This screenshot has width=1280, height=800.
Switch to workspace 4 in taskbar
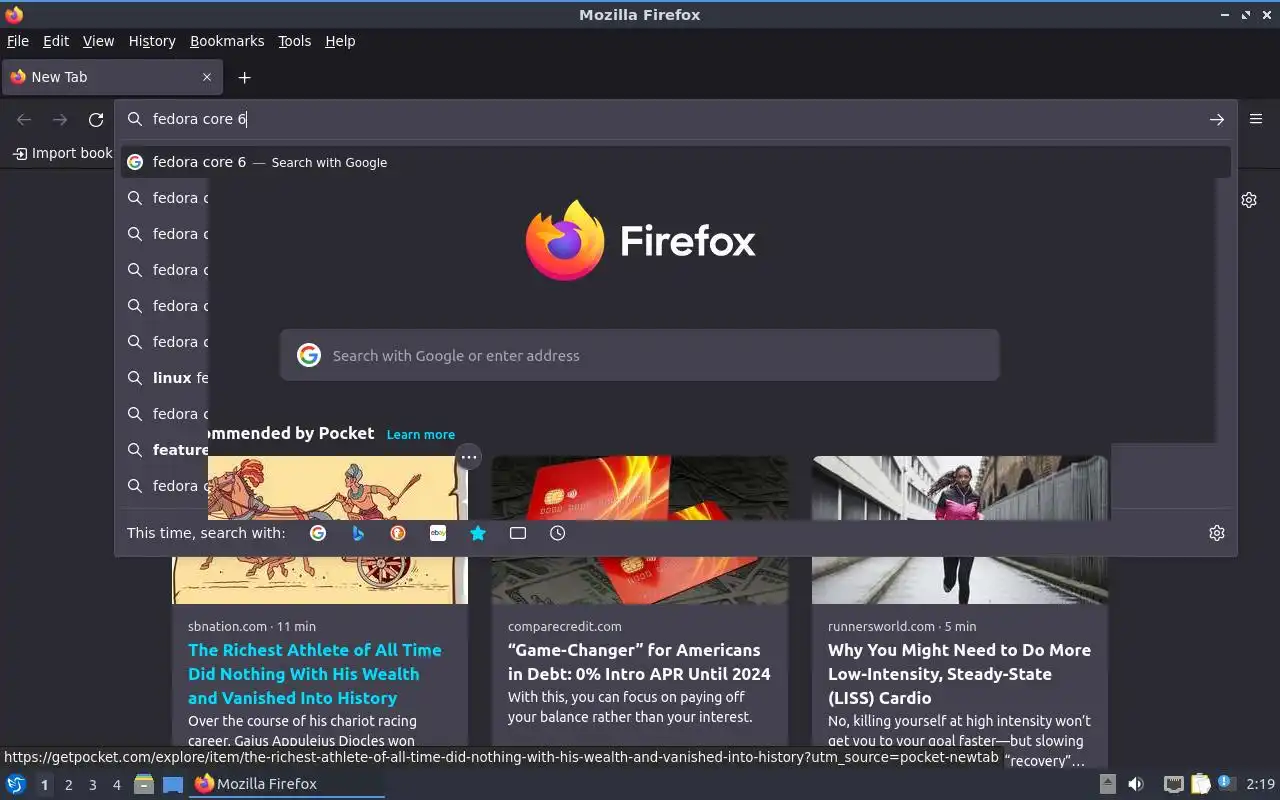(x=116, y=785)
